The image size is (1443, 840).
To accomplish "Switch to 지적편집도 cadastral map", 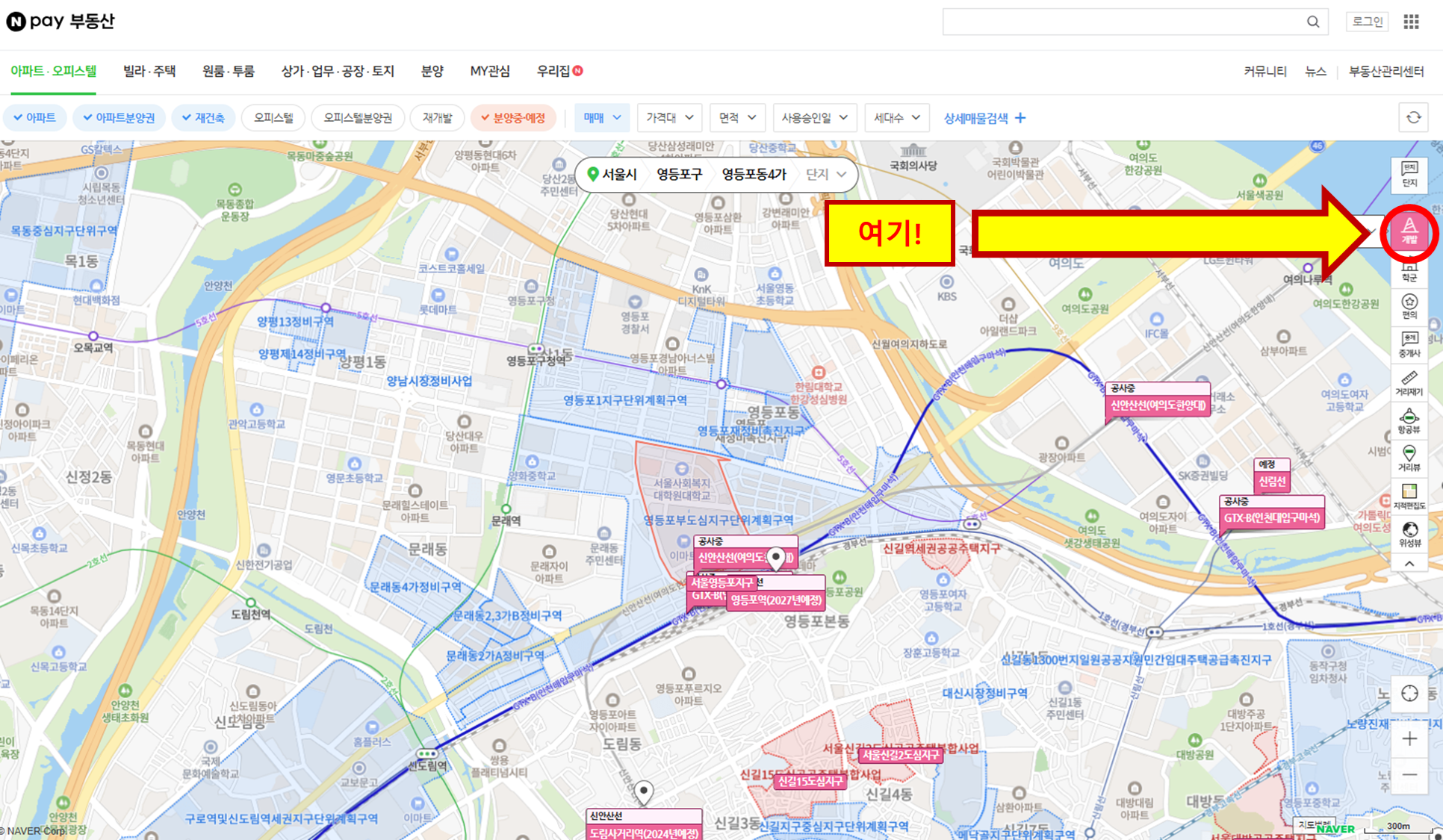I will click(1409, 497).
